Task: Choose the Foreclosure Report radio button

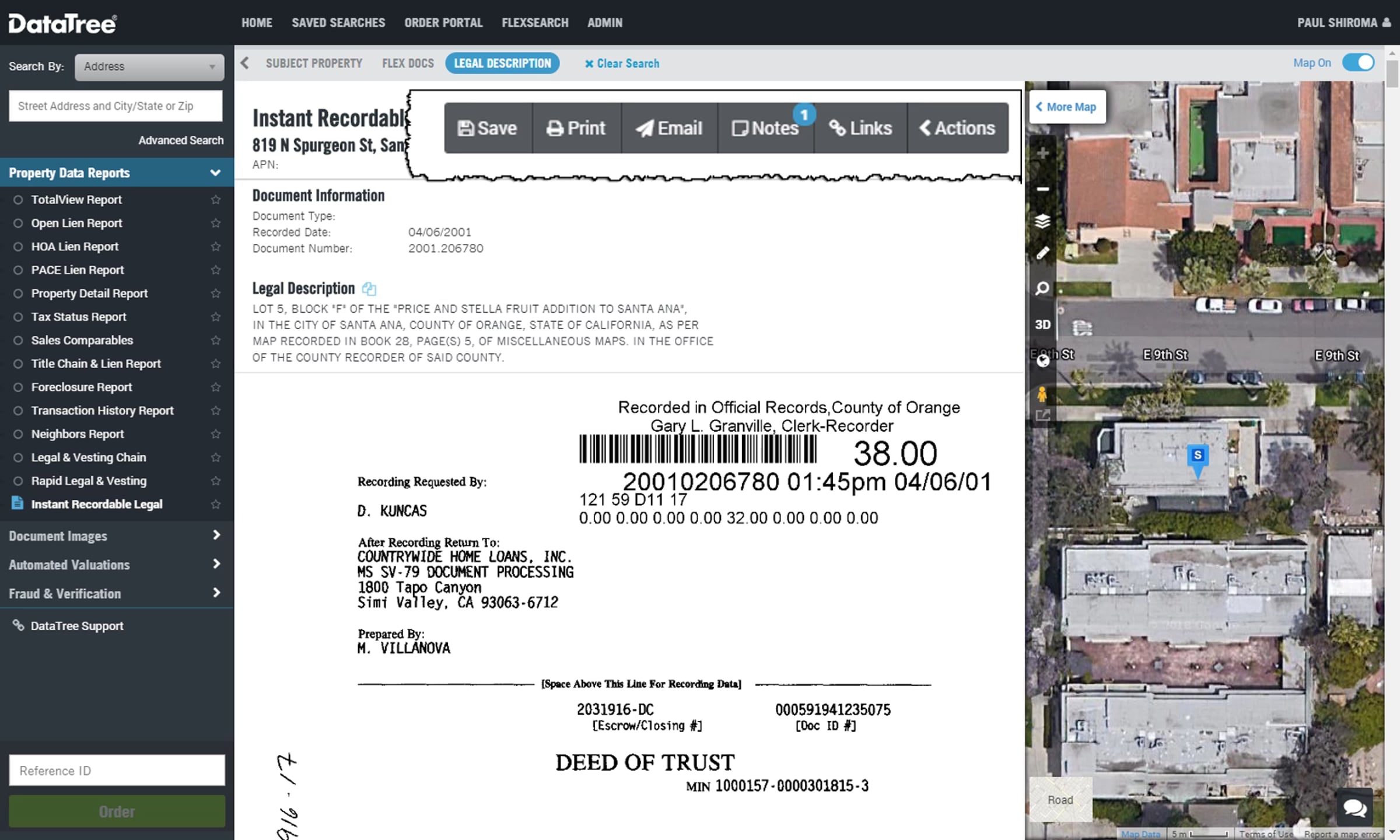Action: [x=18, y=387]
